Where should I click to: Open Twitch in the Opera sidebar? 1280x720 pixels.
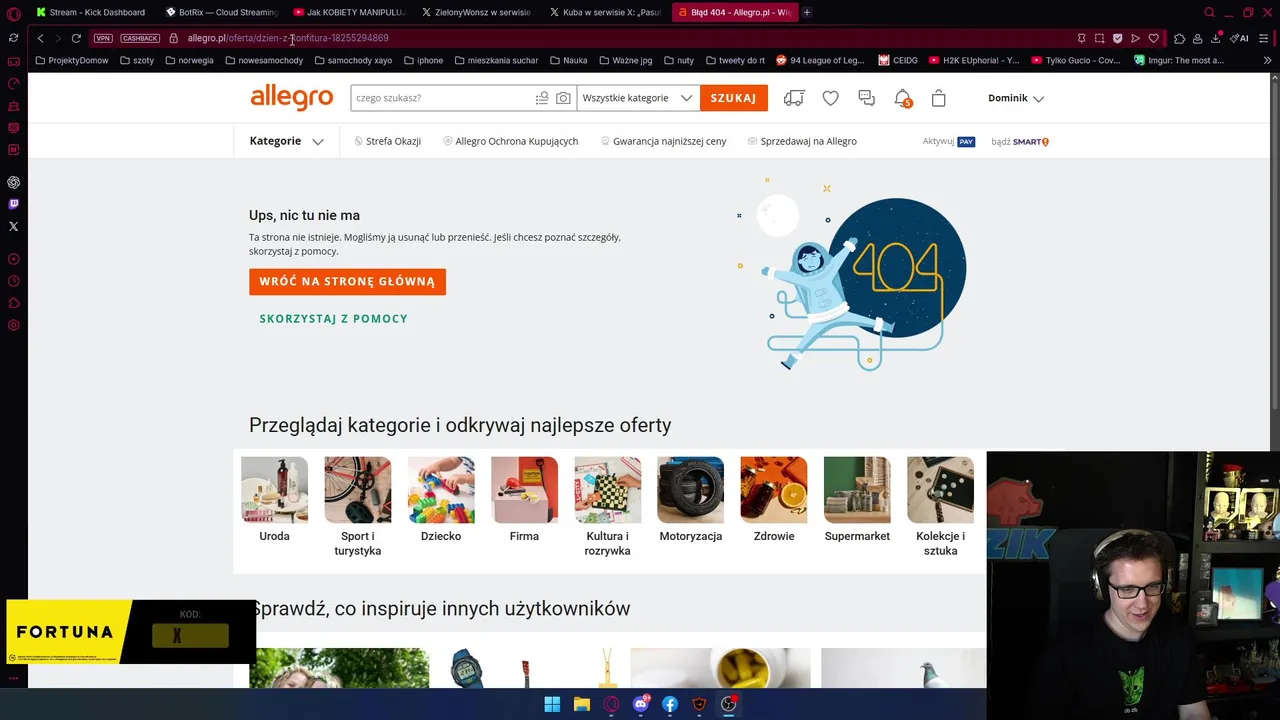coord(13,204)
